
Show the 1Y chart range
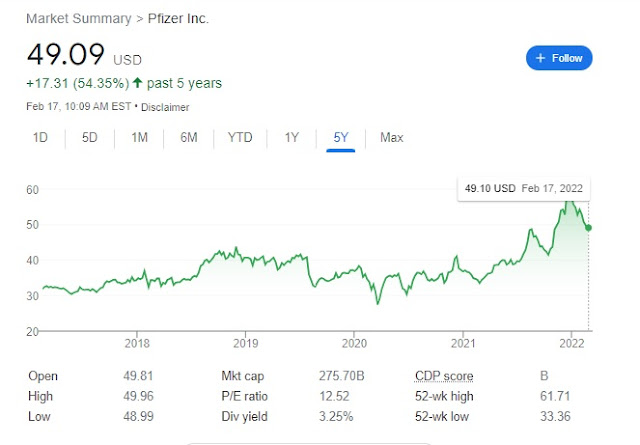point(291,138)
